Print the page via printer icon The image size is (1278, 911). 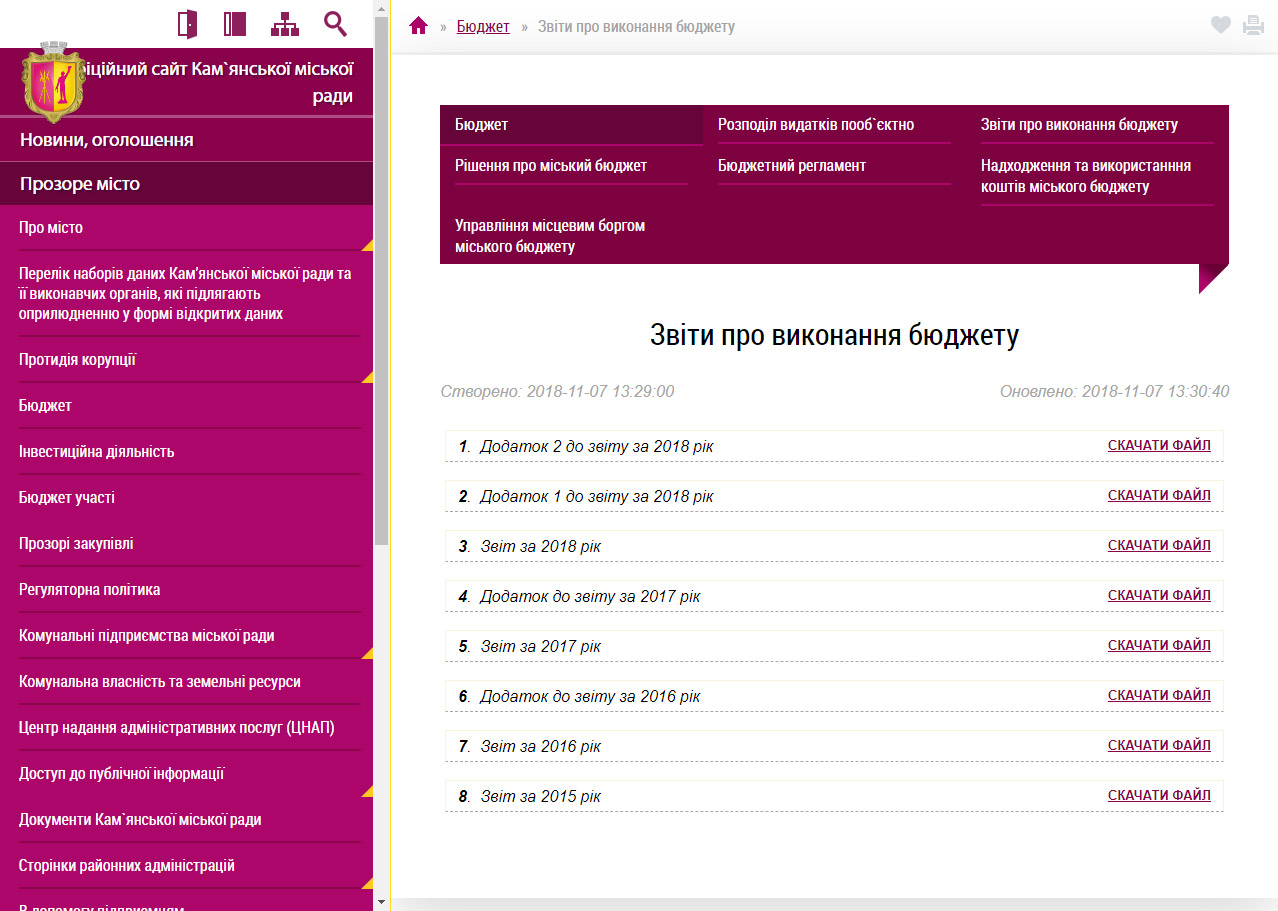point(1253,26)
